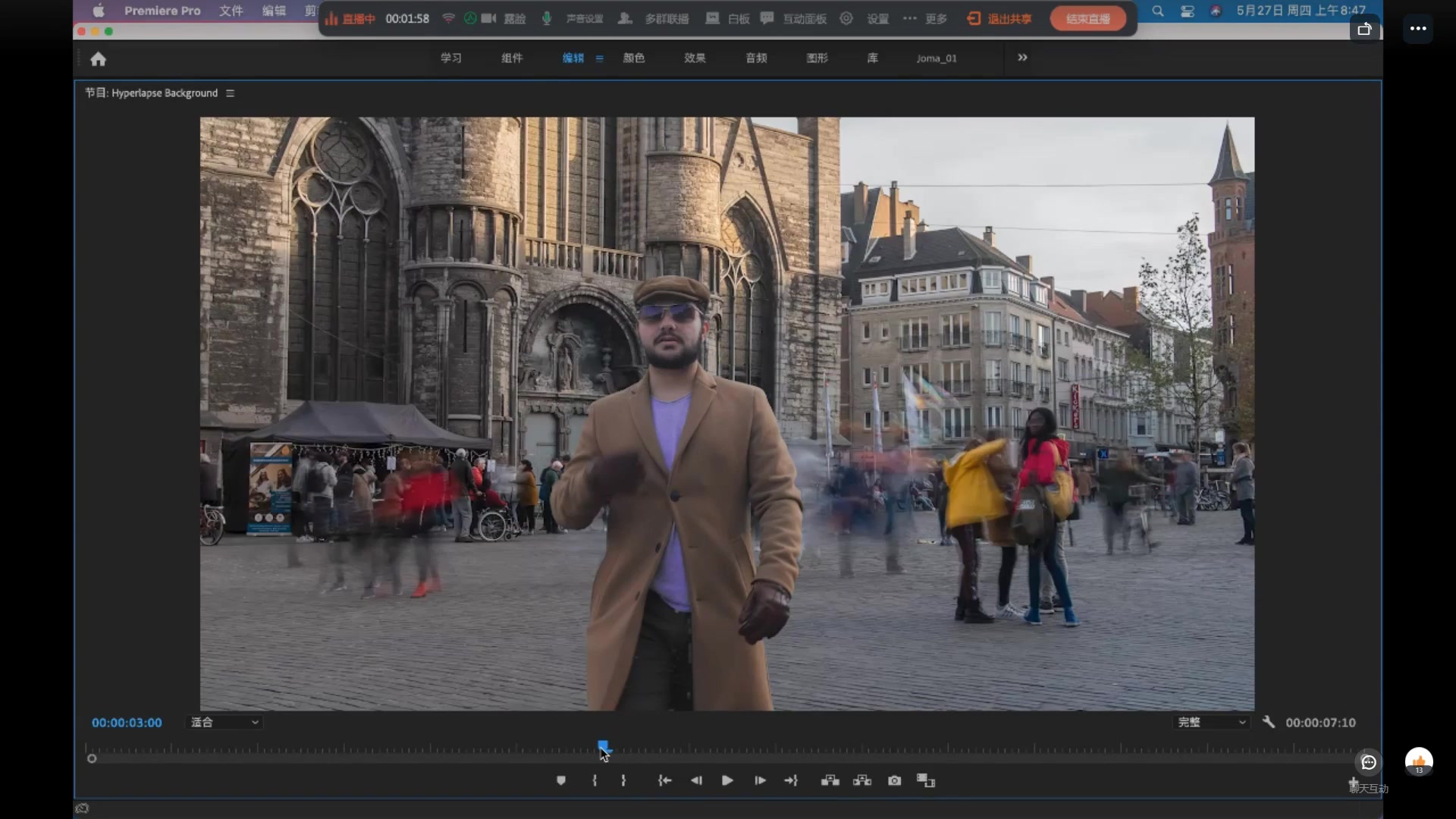Click the share window icon at top right

click(1364, 29)
